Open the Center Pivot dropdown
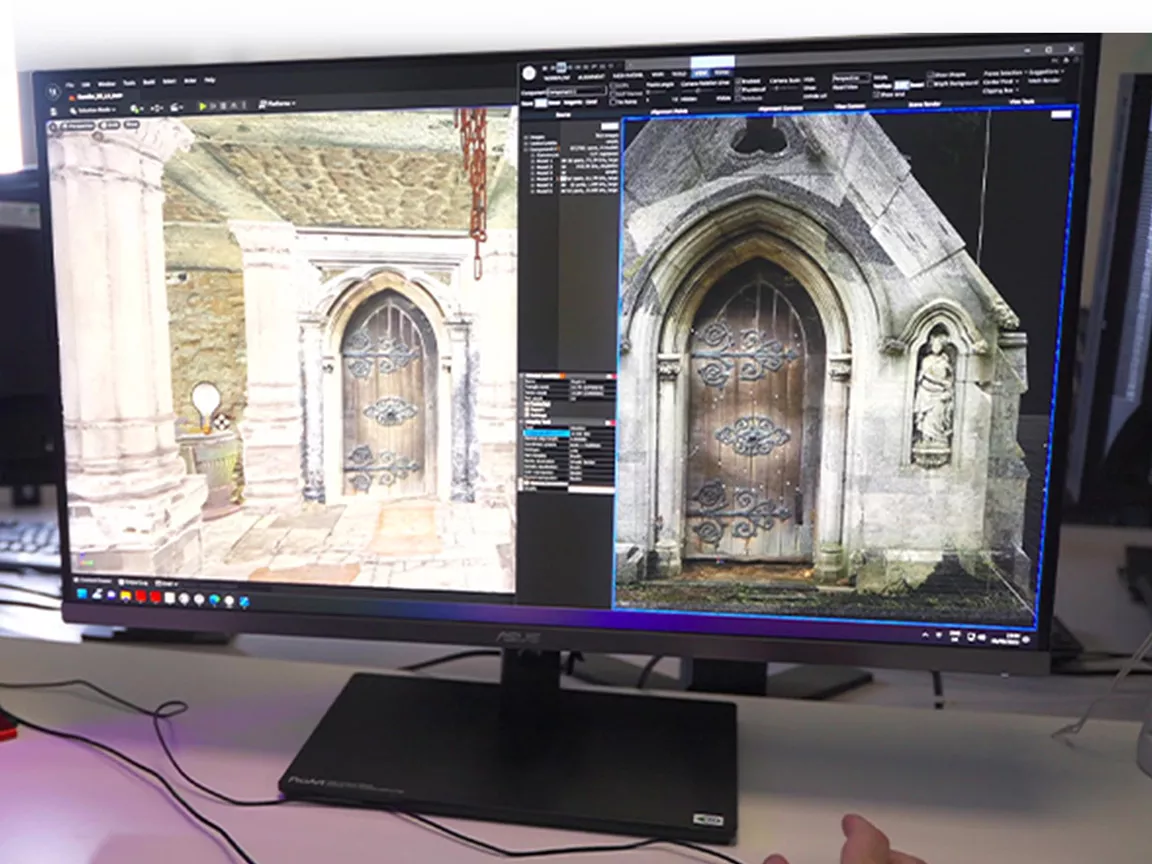Image resolution: width=1152 pixels, height=864 pixels. coord(1000,82)
